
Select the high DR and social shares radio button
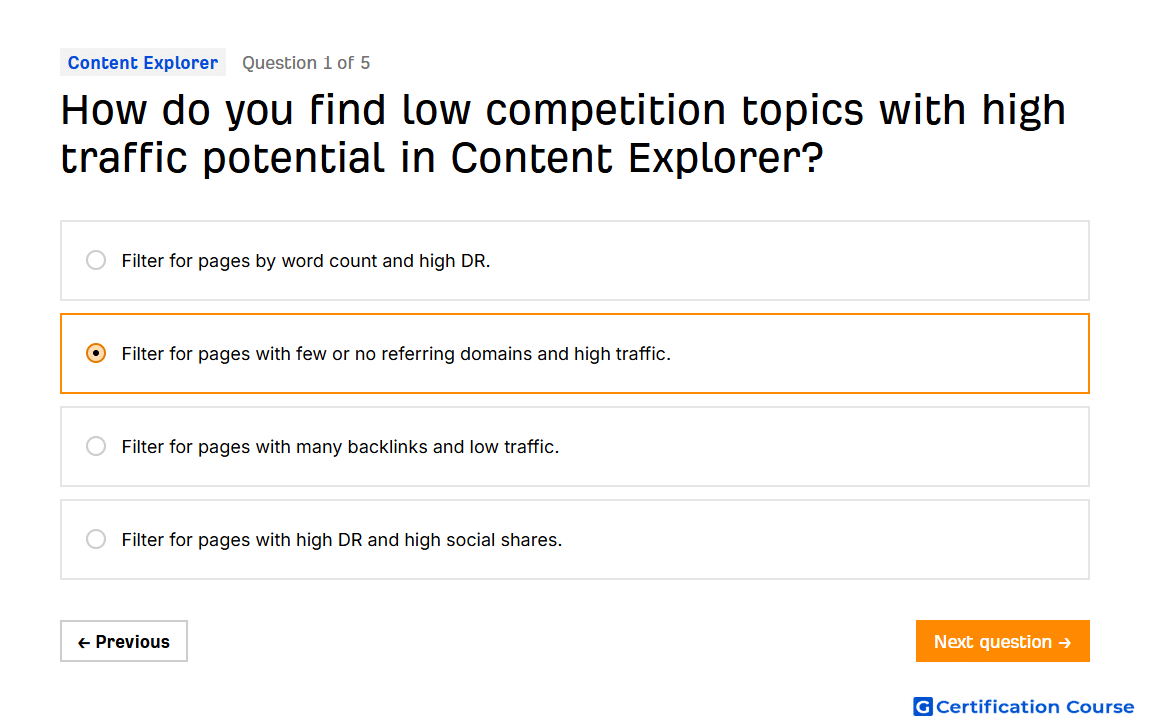click(x=96, y=540)
